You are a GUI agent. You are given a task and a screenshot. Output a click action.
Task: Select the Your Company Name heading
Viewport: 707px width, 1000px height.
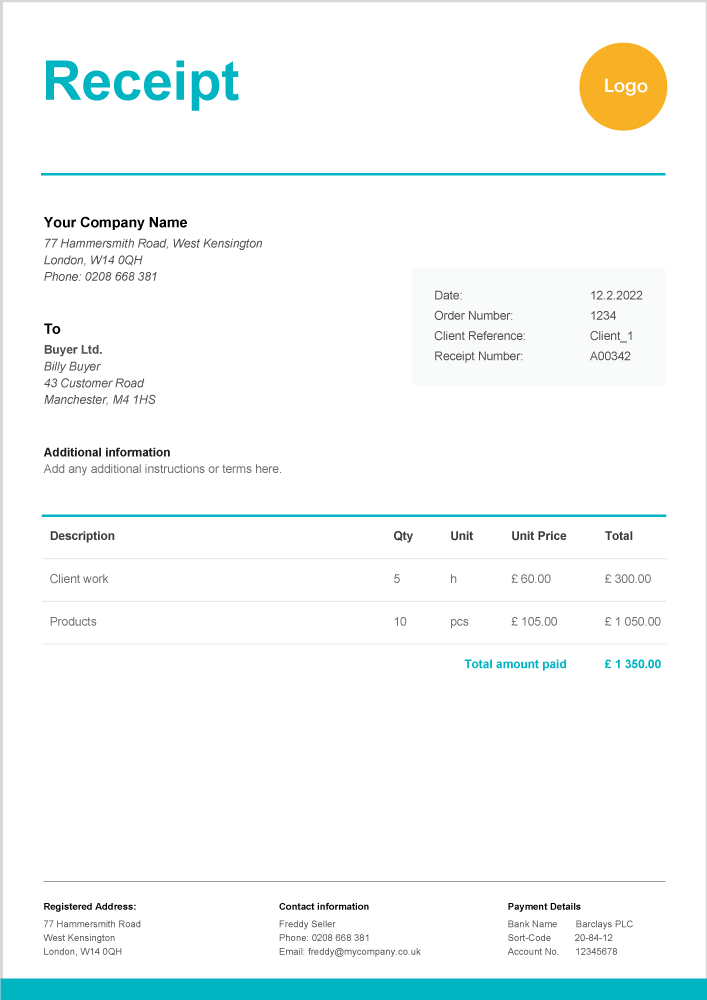pos(115,223)
